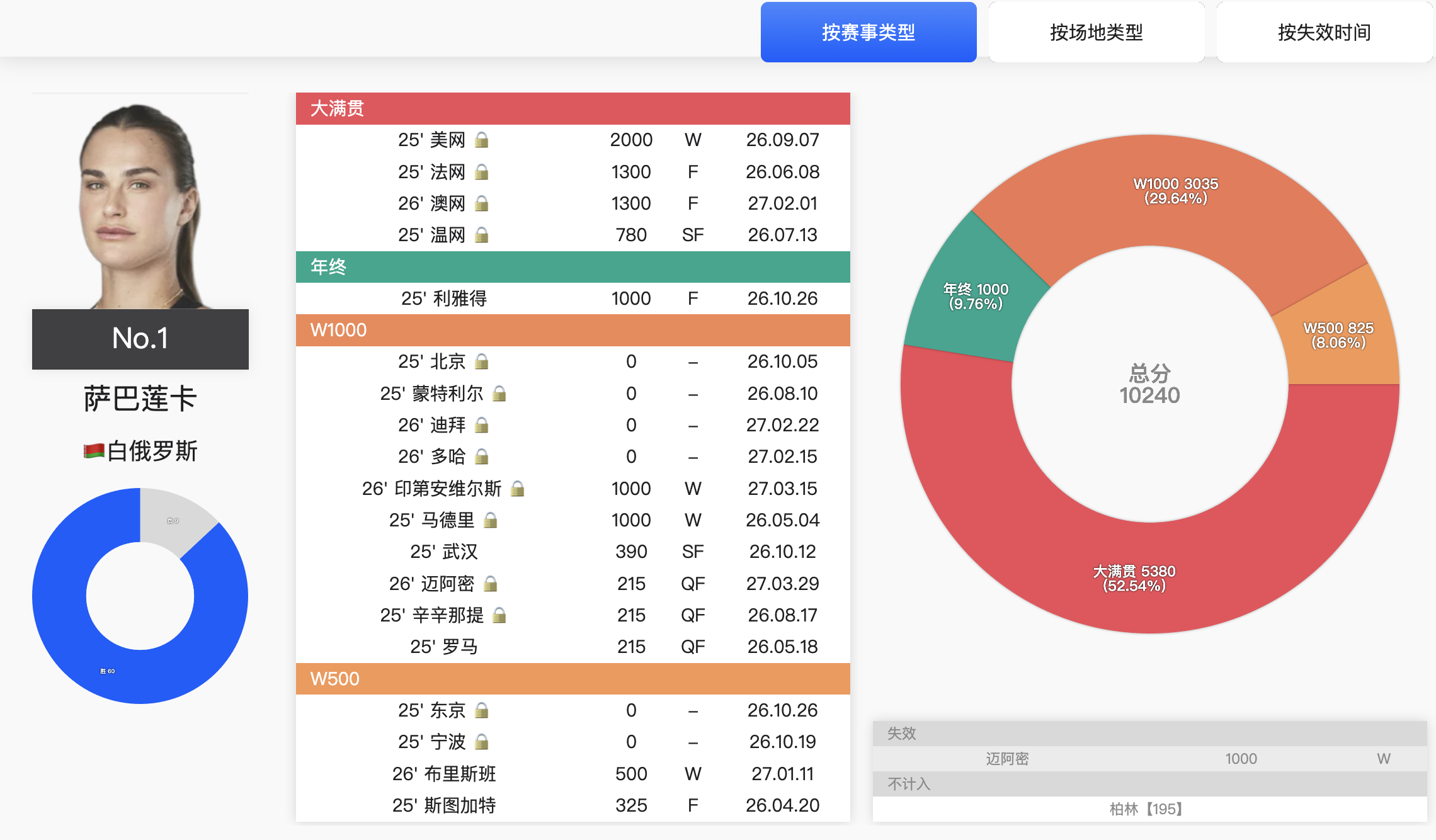Click the lock icon beside 26' 印第安维尔斯

(x=518, y=488)
